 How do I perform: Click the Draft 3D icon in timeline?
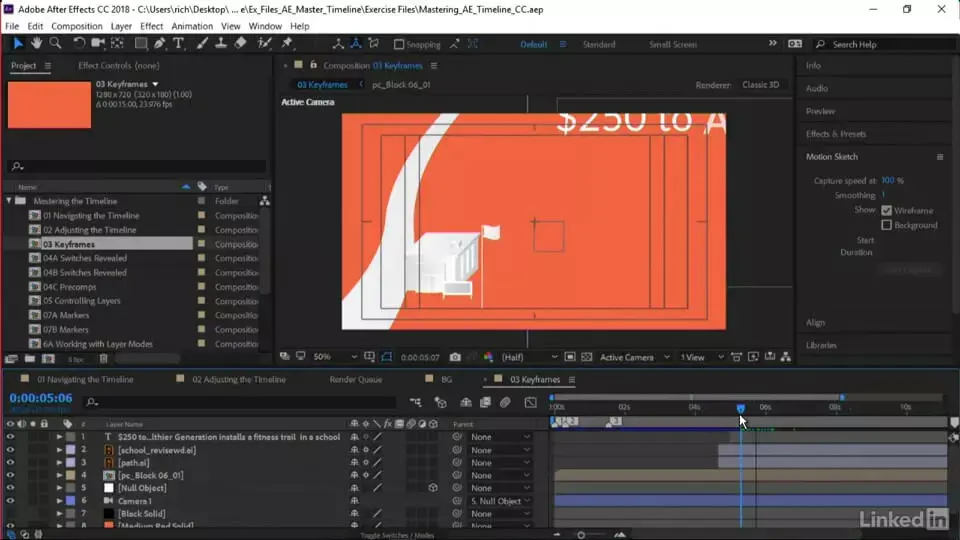[440, 402]
